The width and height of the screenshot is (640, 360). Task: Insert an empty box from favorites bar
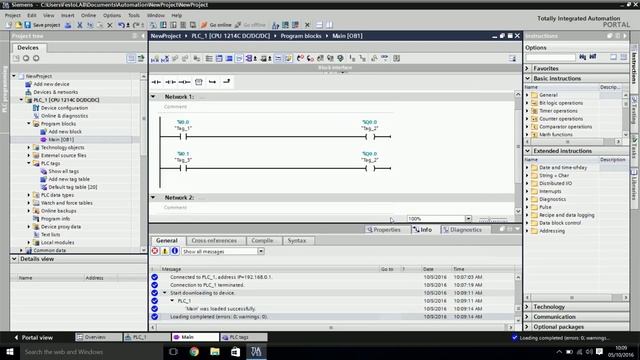click(199, 82)
